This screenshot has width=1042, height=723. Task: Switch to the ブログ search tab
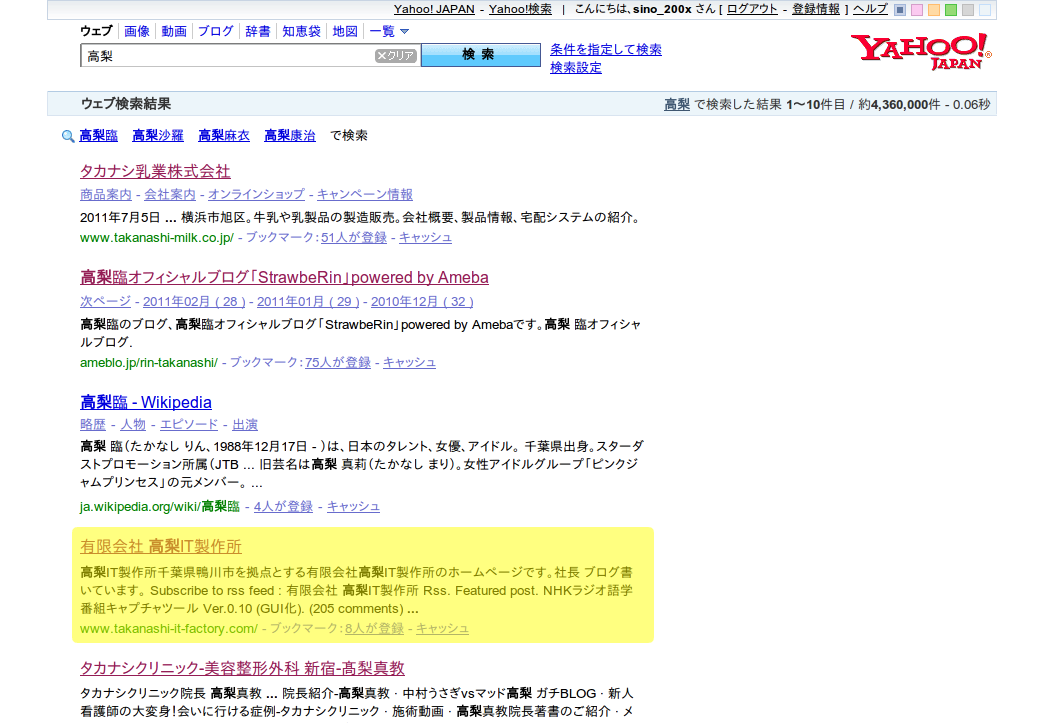tap(216, 31)
